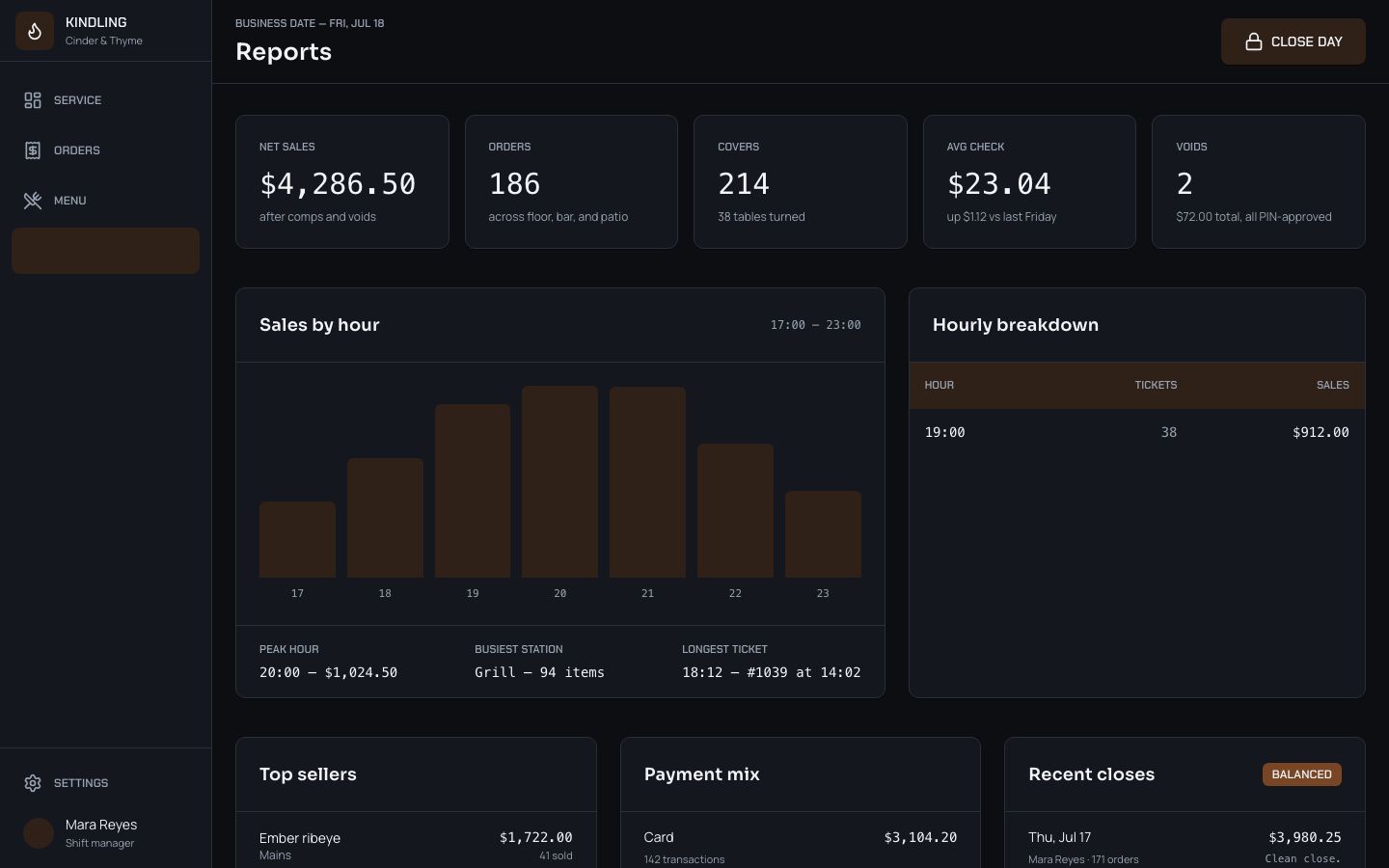The height and width of the screenshot is (868, 1389).
Task: Click the 38 tickets cell
Action: [1168, 432]
